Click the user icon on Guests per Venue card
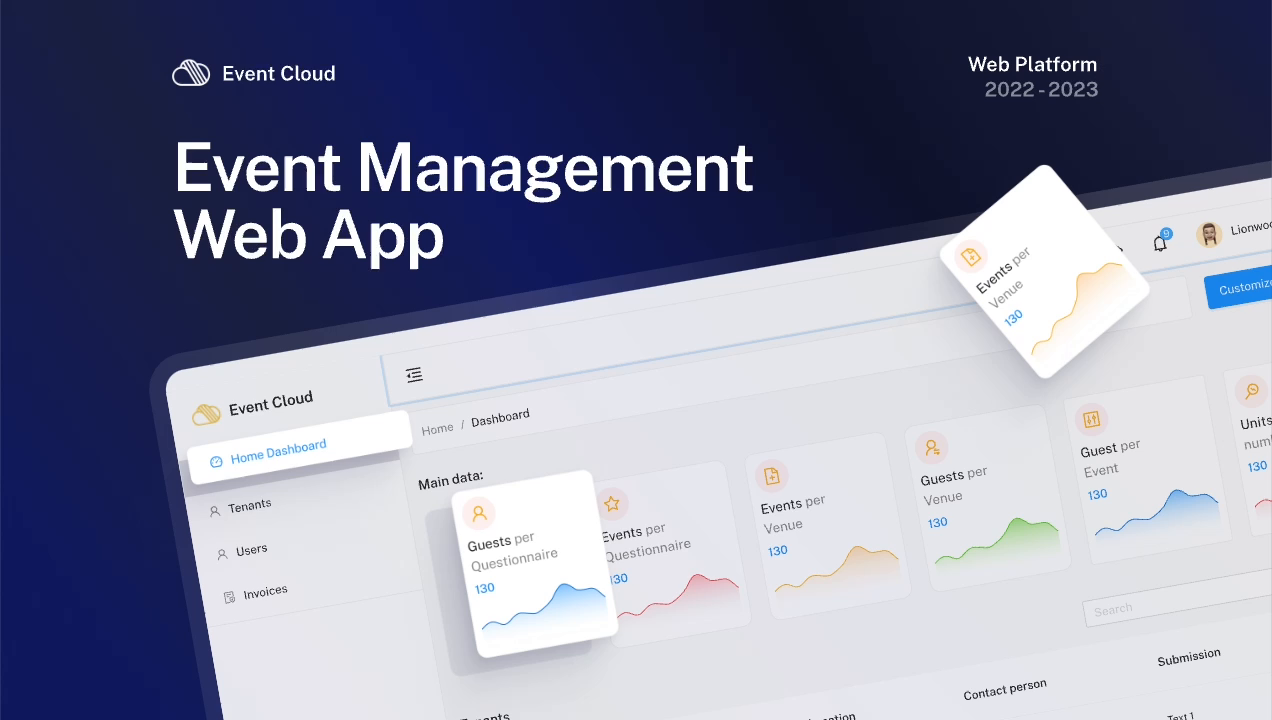 point(931,447)
